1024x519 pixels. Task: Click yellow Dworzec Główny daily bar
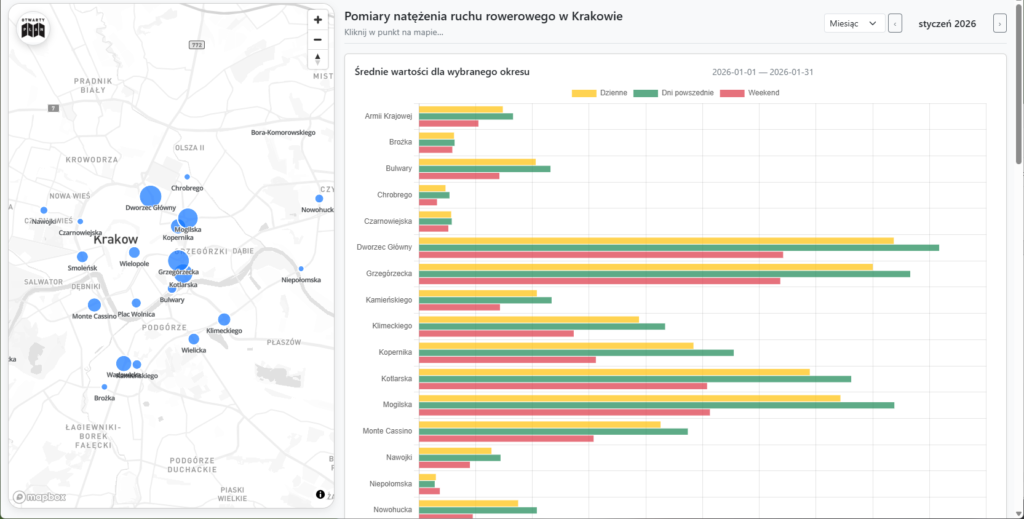click(x=655, y=240)
